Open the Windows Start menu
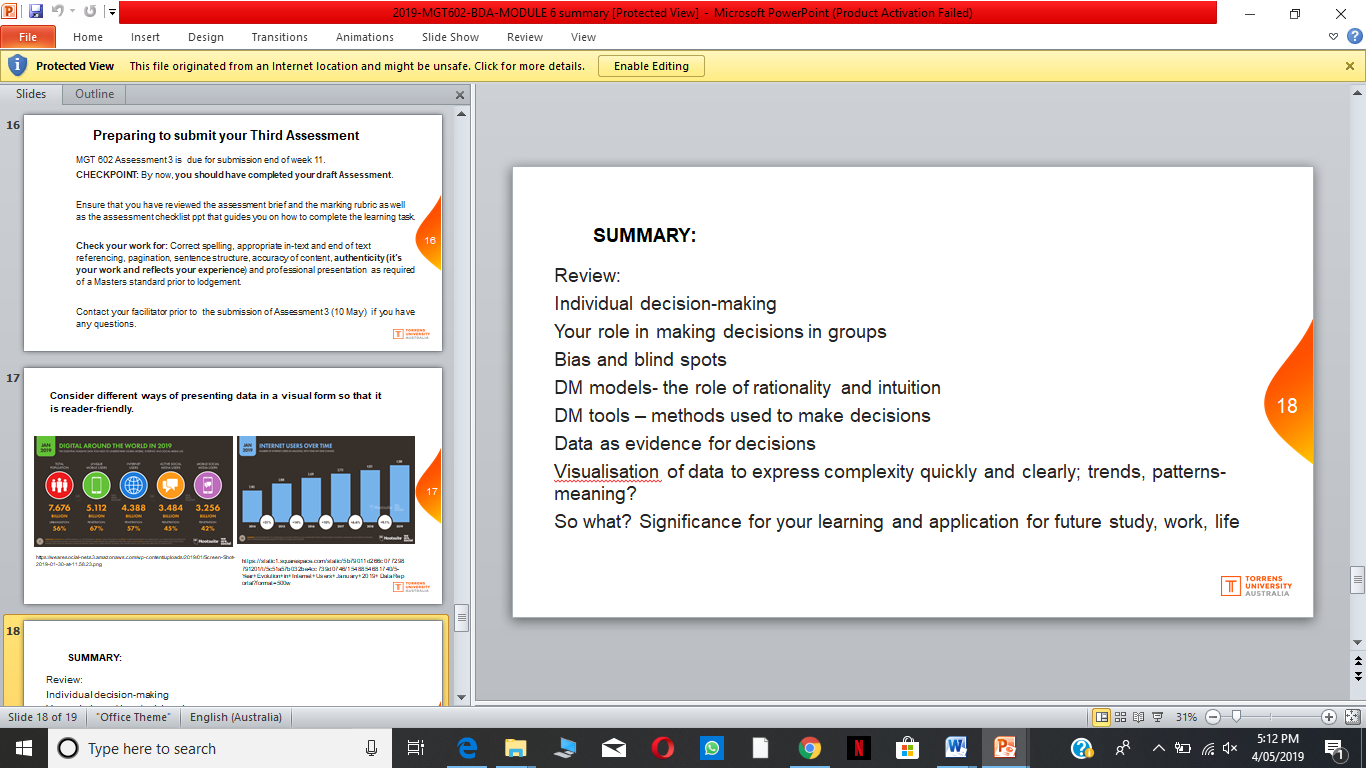Screen dimensions: 1366x768 pos(22,748)
